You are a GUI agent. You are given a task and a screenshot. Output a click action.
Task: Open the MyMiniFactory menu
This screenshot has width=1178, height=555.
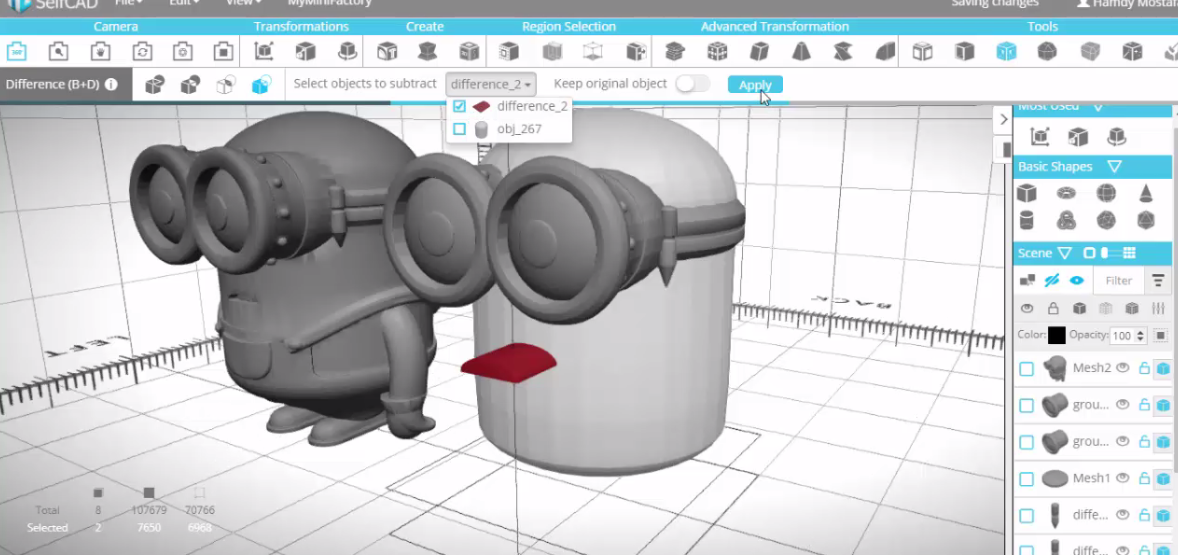pyautogui.click(x=330, y=3)
